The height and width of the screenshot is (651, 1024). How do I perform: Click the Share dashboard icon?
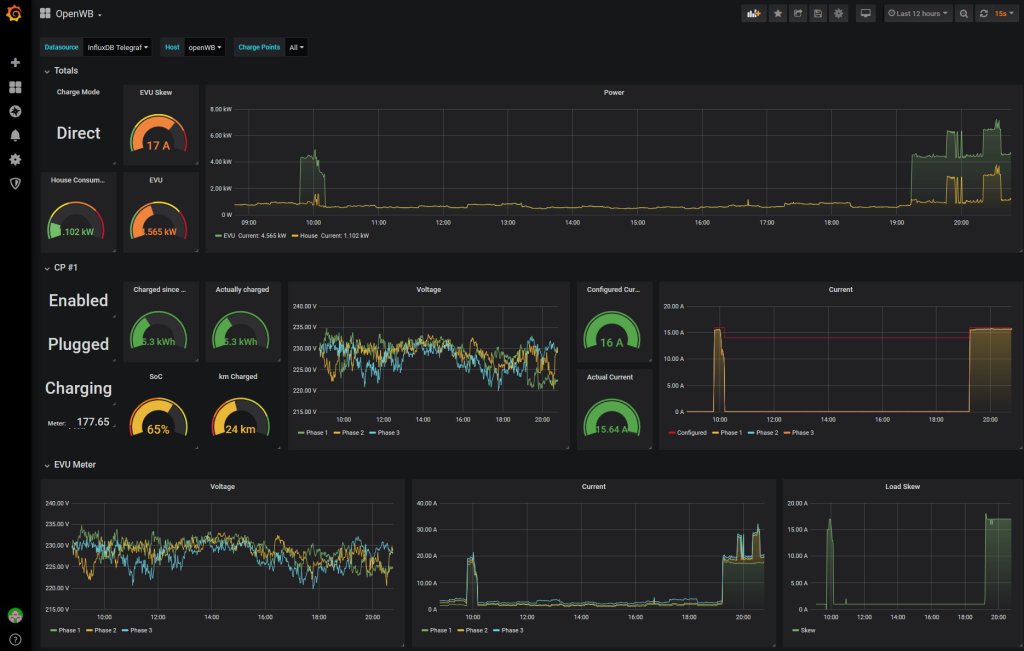click(798, 13)
